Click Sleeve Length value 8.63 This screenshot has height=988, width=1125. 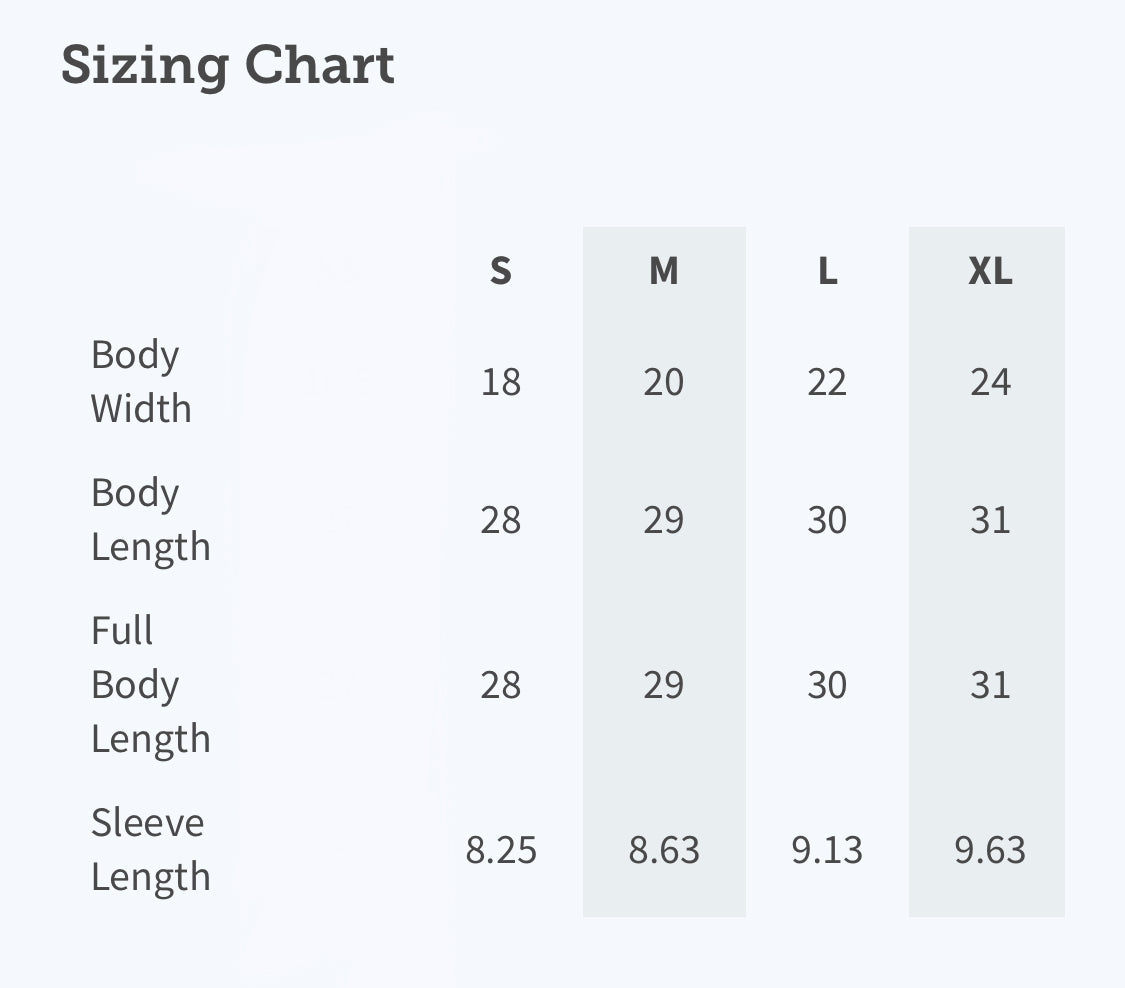pyautogui.click(x=664, y=850)
